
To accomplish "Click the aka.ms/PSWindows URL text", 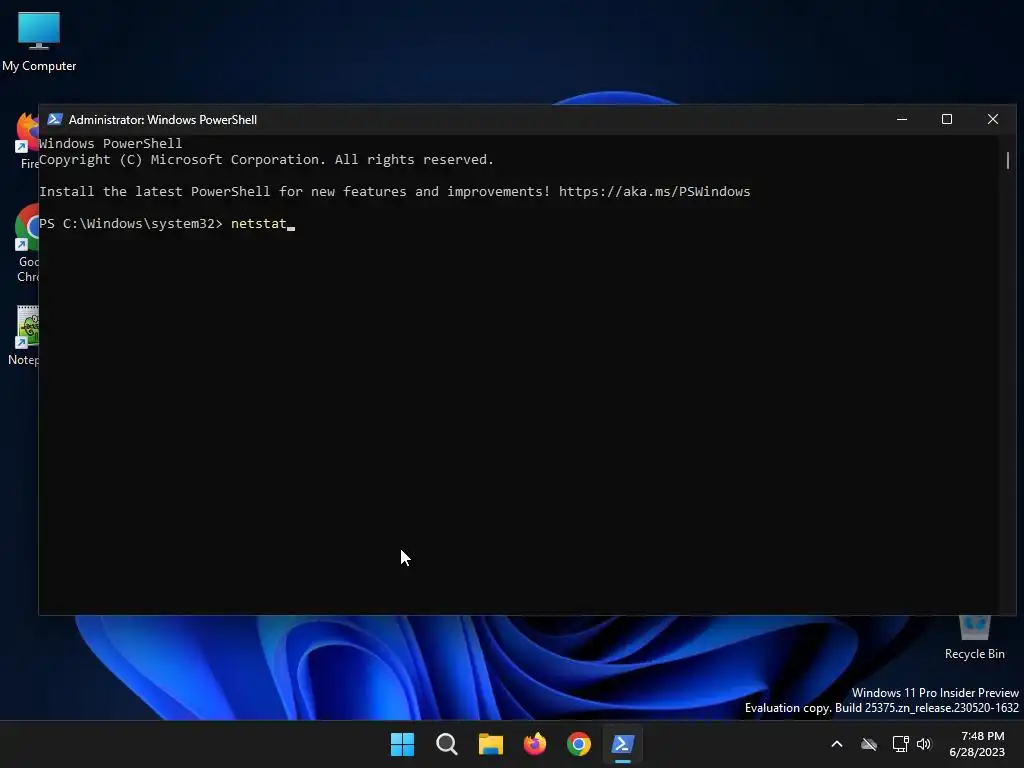I will (654, 191).
